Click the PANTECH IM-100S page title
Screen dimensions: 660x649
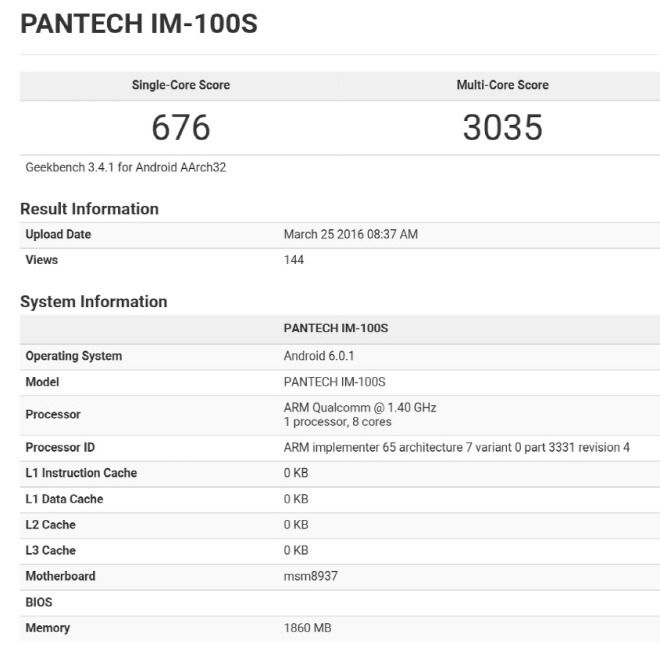(139, 24)
